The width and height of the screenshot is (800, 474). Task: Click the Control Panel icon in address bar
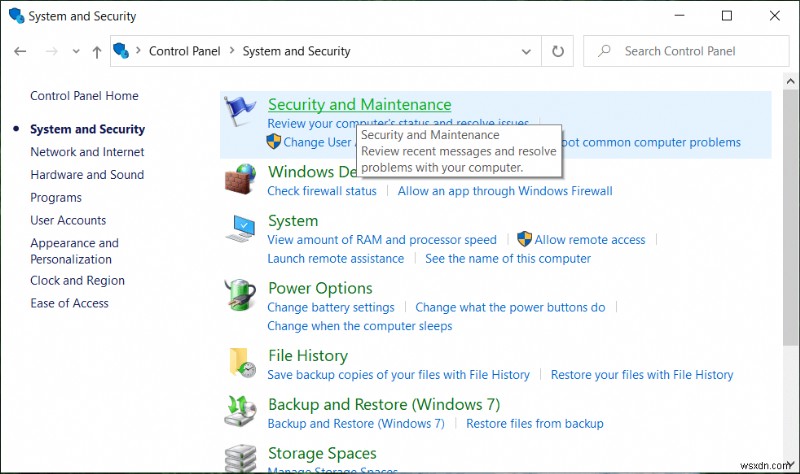121,51
